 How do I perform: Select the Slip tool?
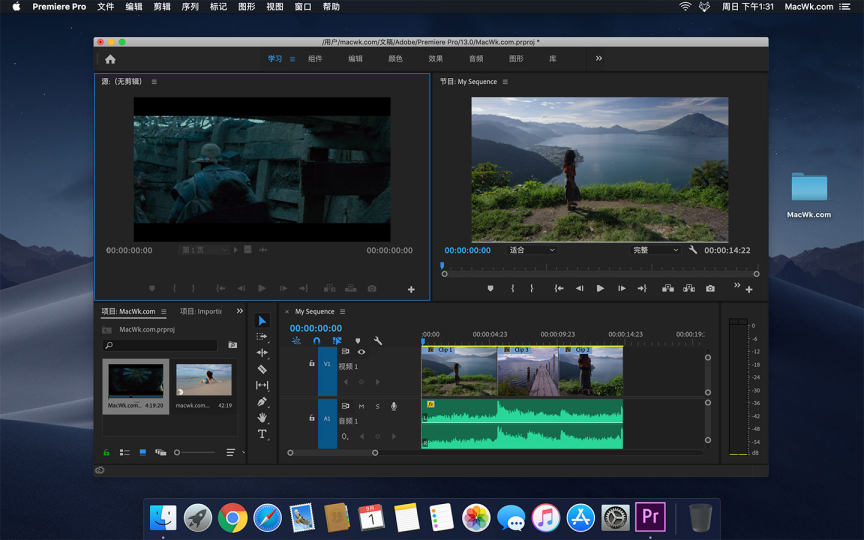tap(262, 385)
